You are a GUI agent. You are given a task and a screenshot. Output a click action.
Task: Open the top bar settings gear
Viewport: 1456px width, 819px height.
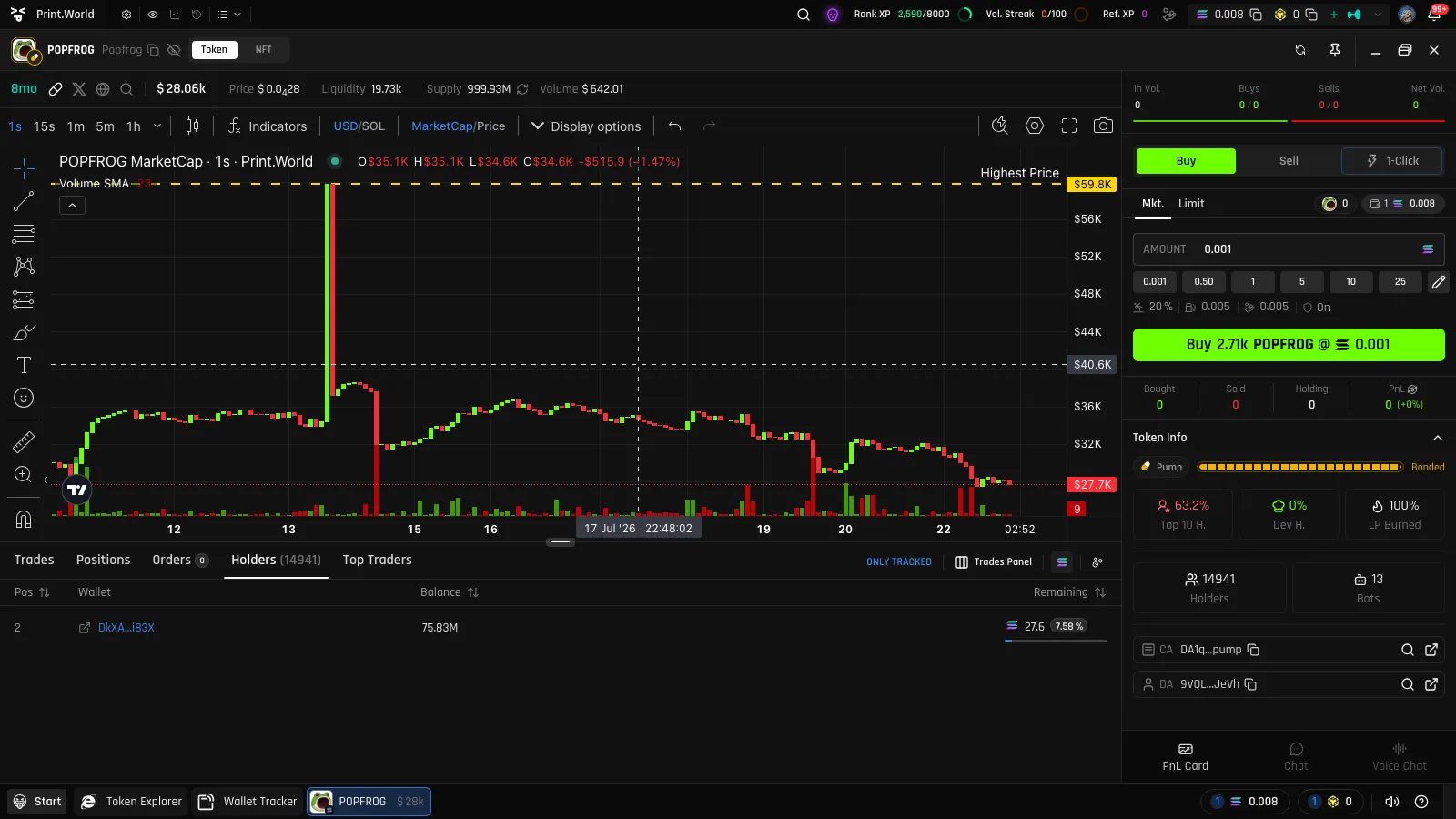126,15
